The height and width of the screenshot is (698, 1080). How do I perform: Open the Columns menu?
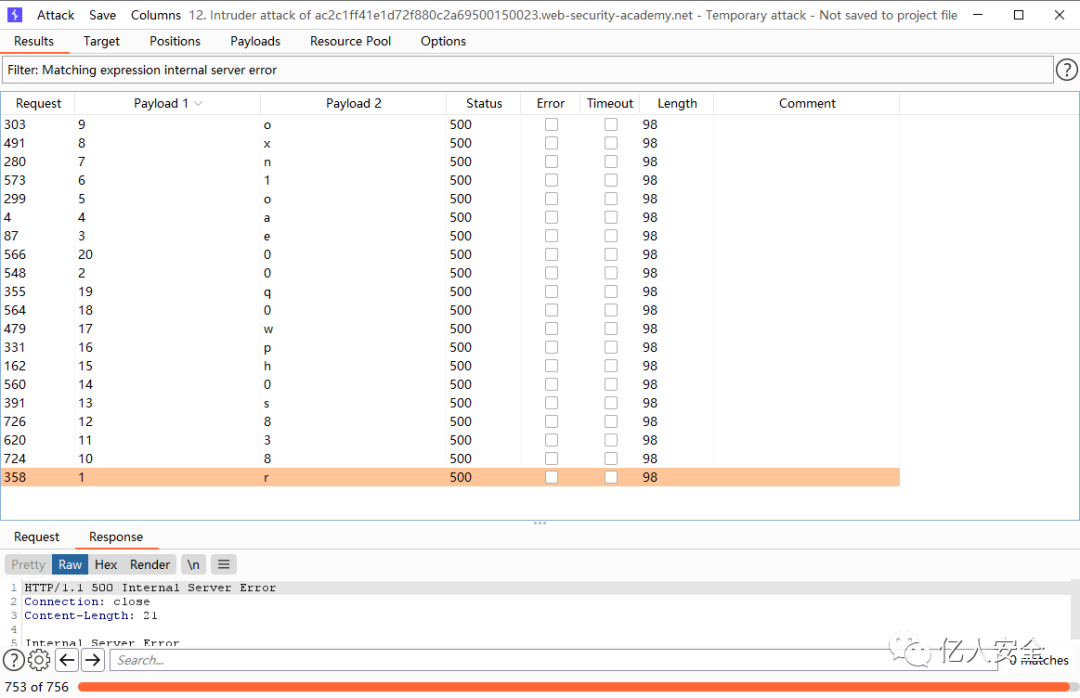(156, 15)
